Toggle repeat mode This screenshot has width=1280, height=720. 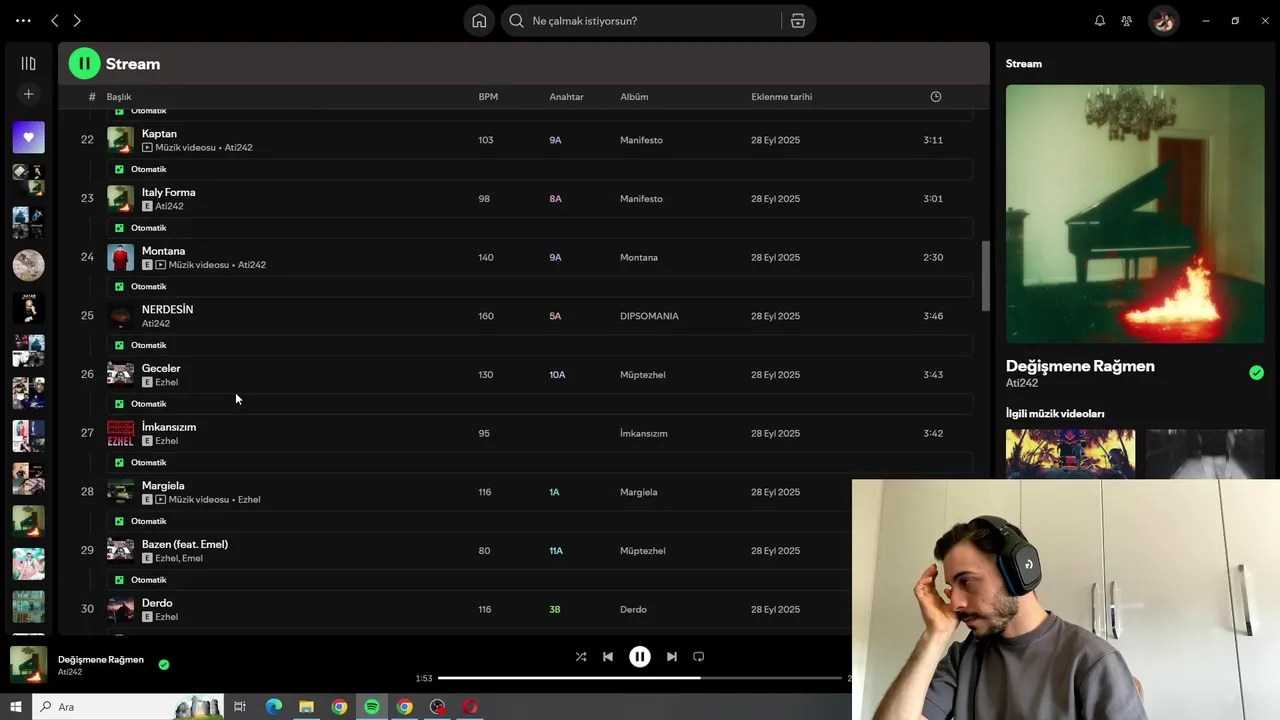(x=699, y=657)
